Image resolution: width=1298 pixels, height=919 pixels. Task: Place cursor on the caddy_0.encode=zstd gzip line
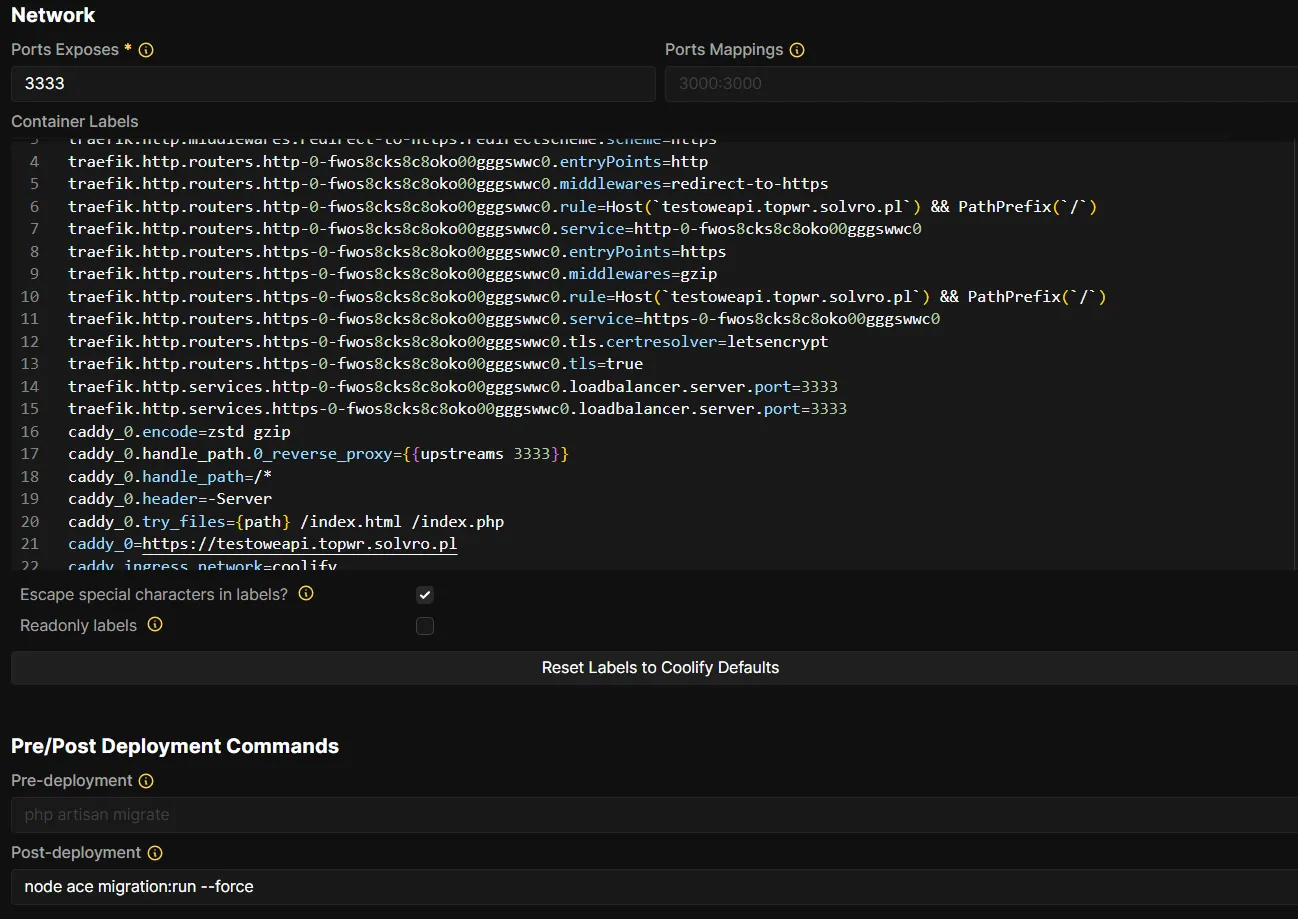[180, 431]
